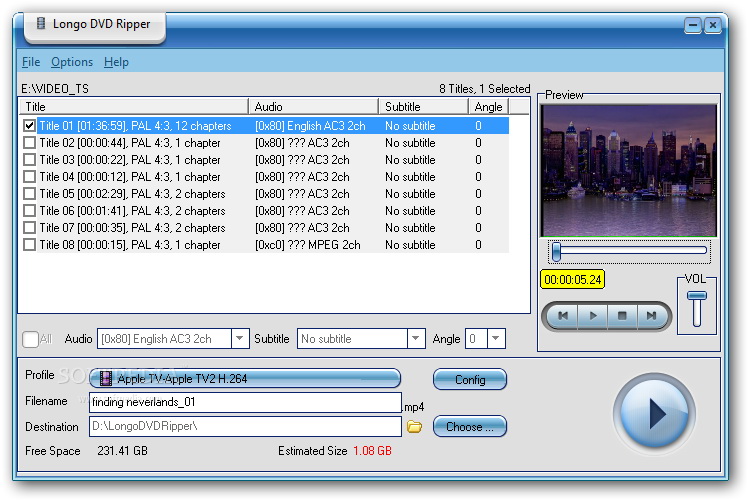Open the Subtitle dropdown list
Image resolution: width=749 pixels, height=501 pixels.
click(x=417, y=339)
